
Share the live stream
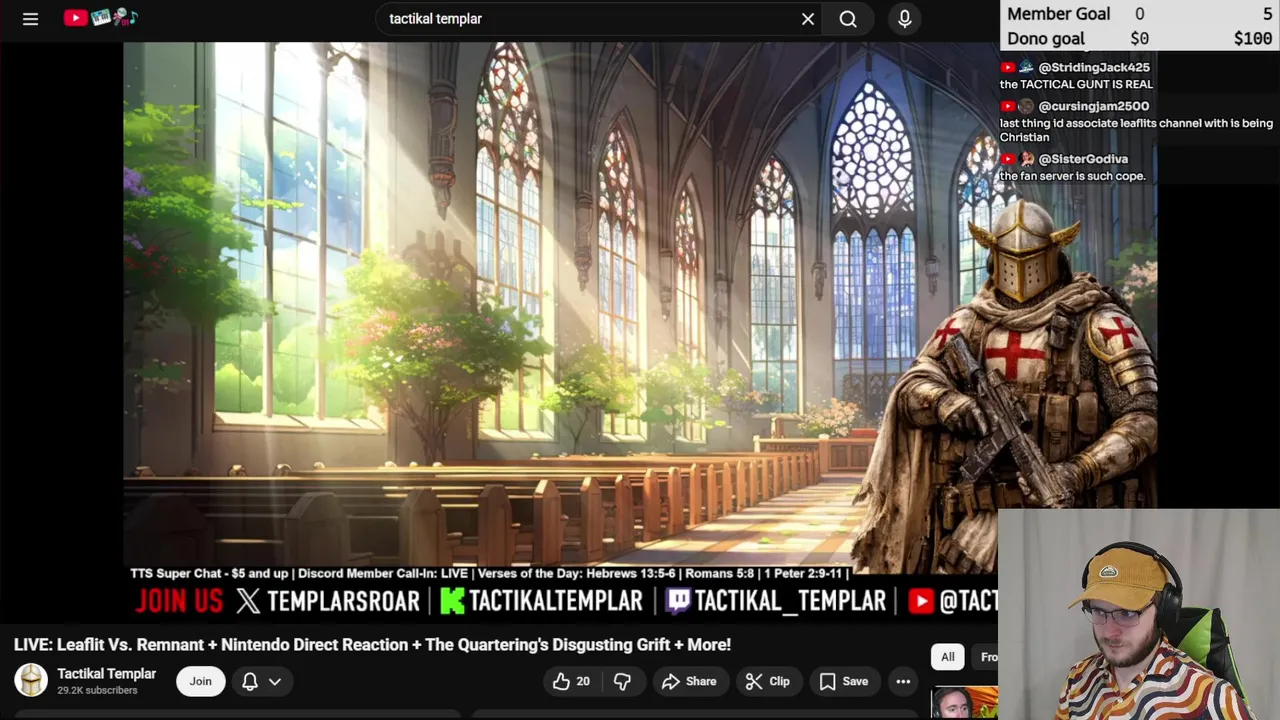[x=689, y=681]
